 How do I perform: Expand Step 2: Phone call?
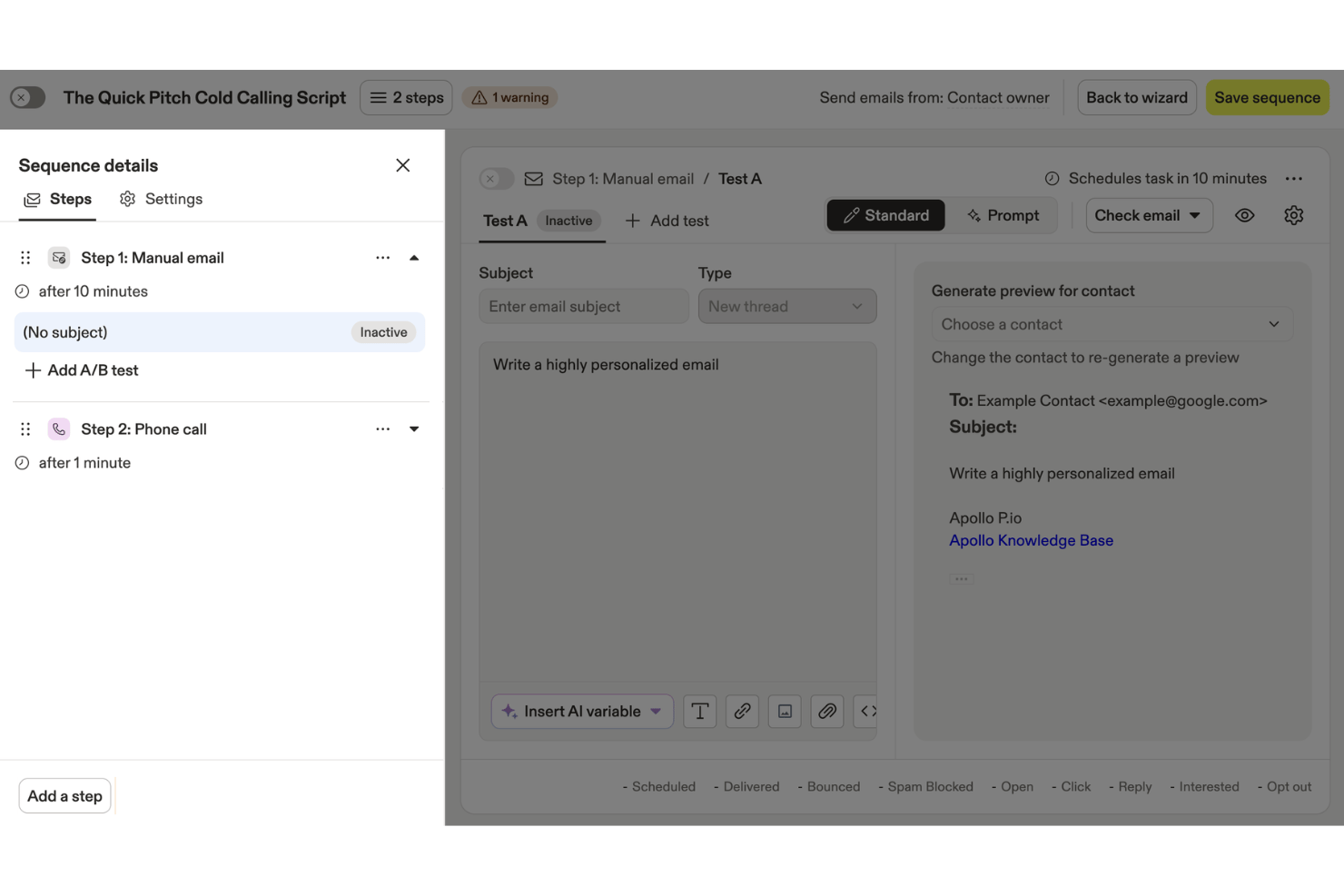coord(414,429)
